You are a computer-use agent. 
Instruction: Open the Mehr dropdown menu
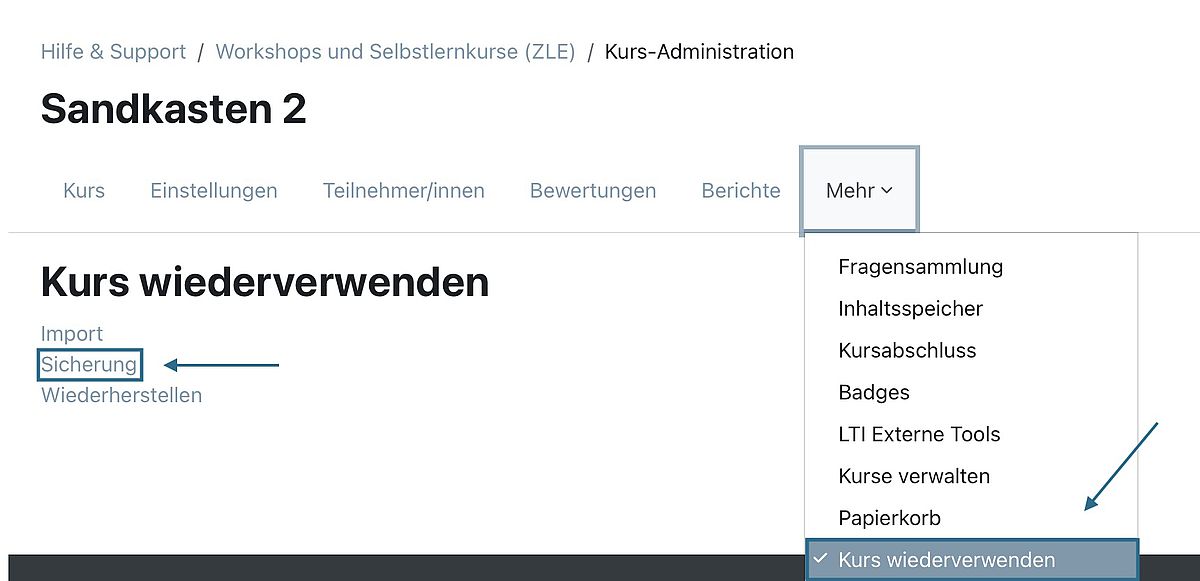pyautogui.click(x=859, y=191)
